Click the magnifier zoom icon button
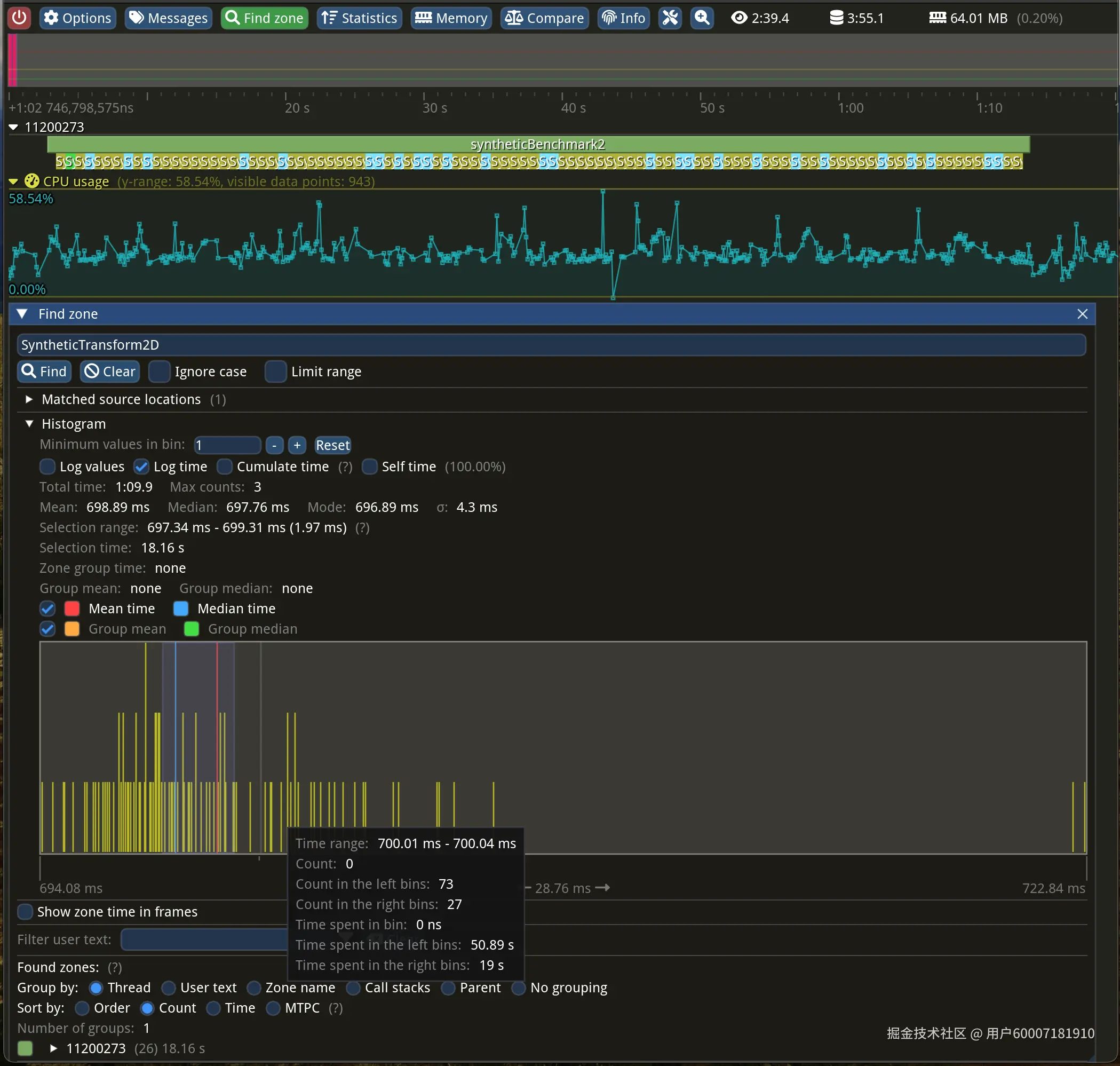This screenshot has height=1066, width=1120. (x=702, y=18)
